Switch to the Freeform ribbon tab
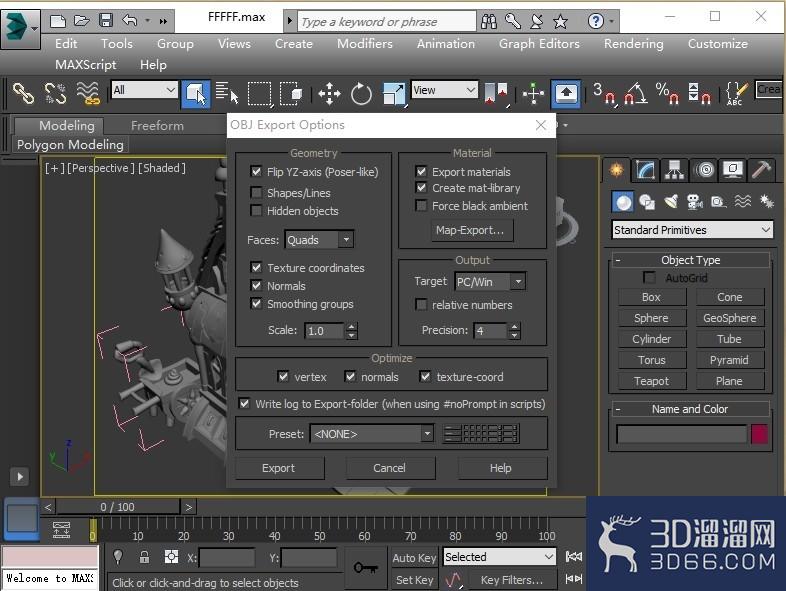 [x=157, y=126]
